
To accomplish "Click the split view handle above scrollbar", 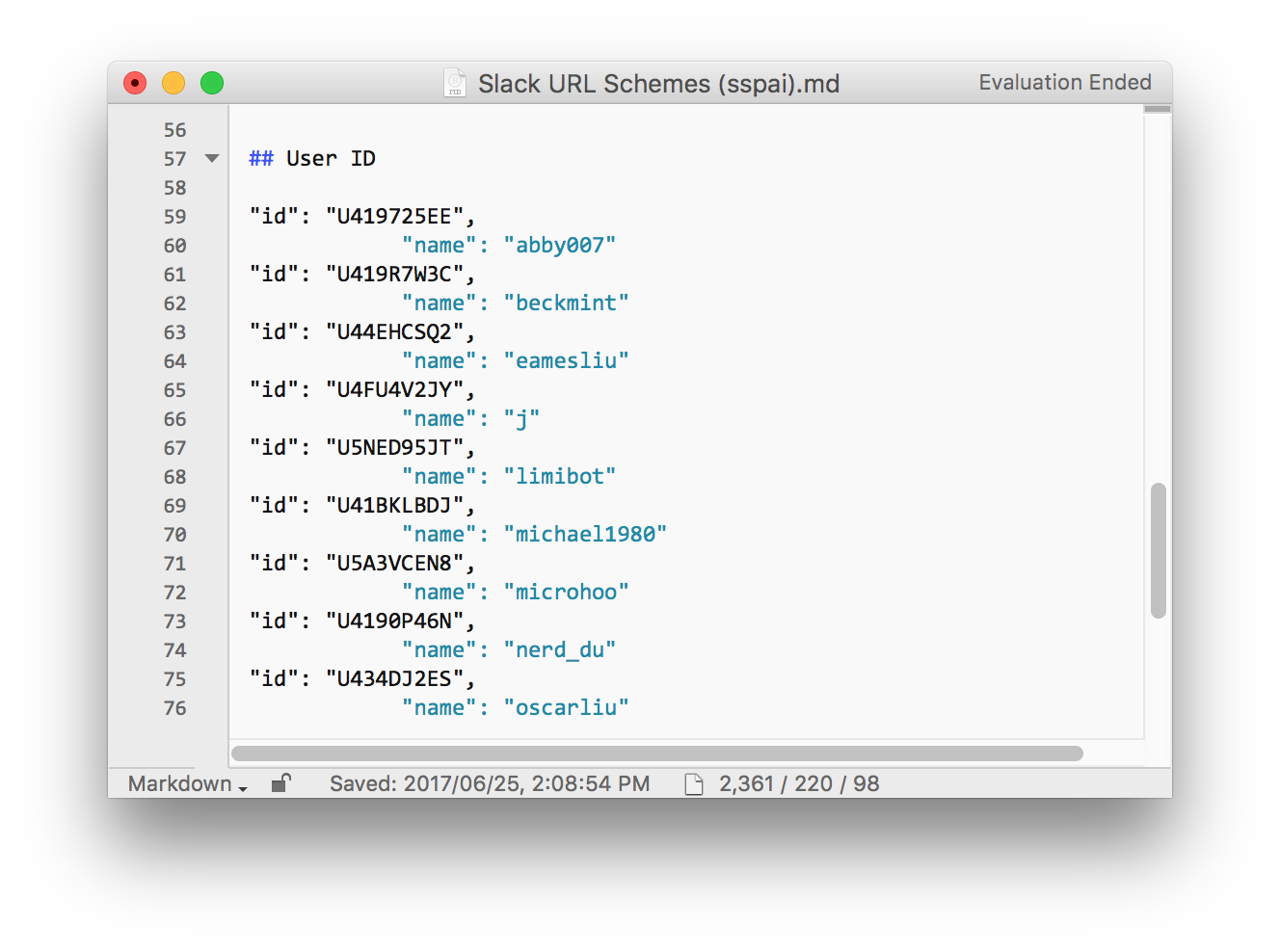I will click(1157, 109).
